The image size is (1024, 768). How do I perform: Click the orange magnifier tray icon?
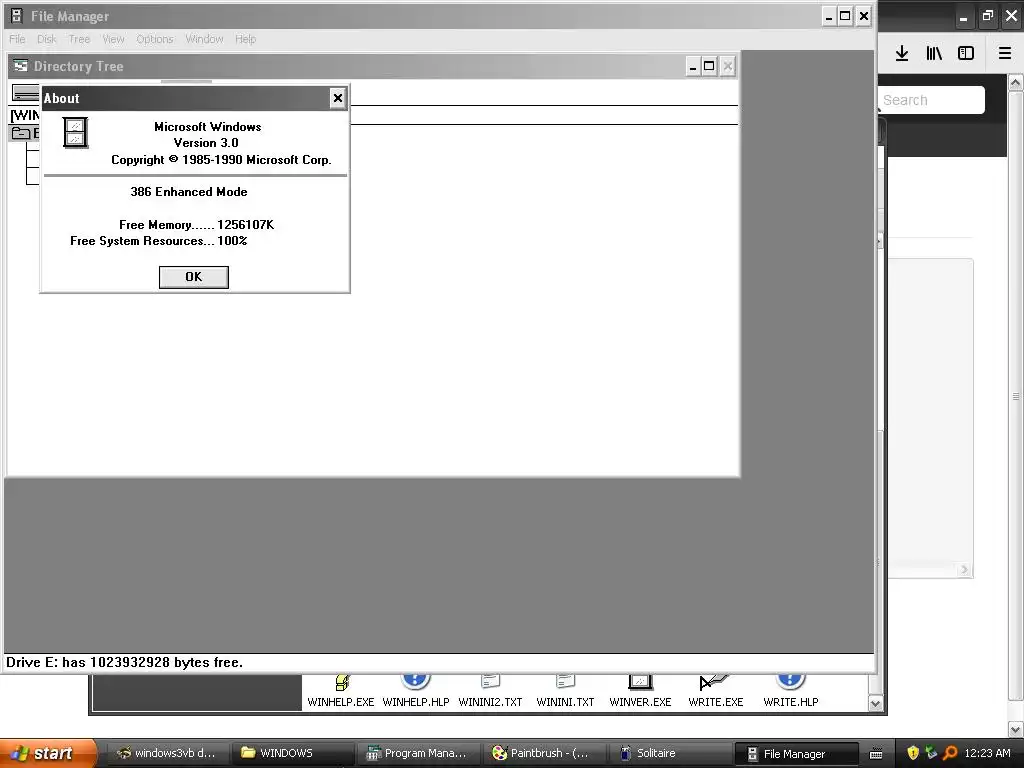point(950,753)
